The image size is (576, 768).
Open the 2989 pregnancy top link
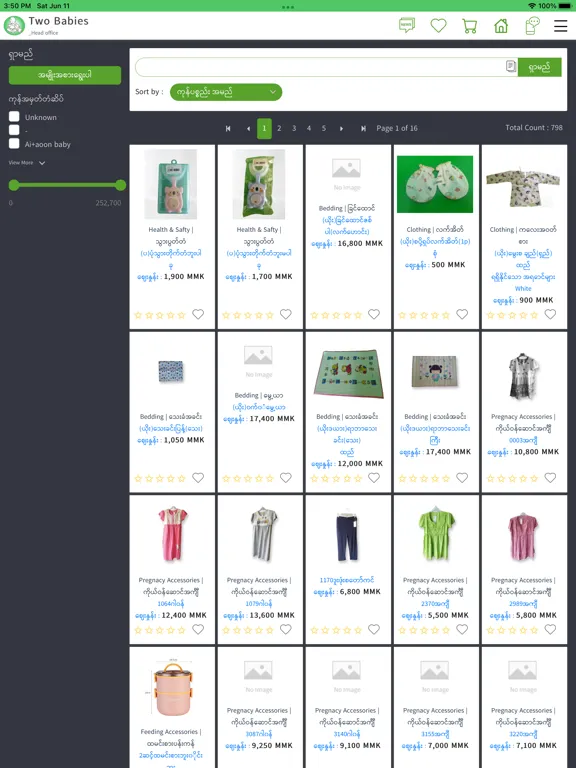523,603
